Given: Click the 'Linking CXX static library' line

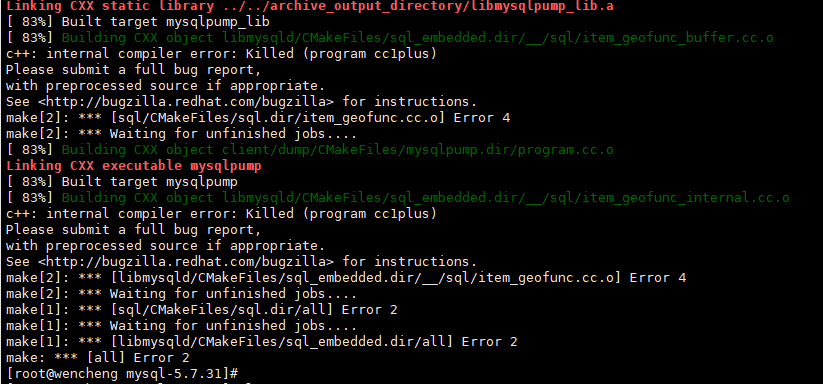Looking at the screenshot, I should tap(310, 6).
